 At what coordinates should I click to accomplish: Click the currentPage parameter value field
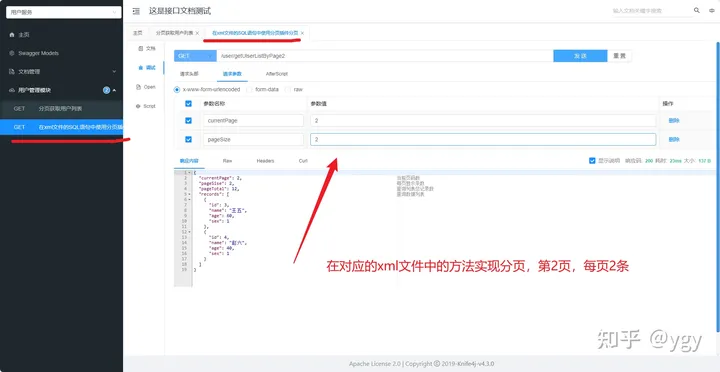[x=483, y=121]
